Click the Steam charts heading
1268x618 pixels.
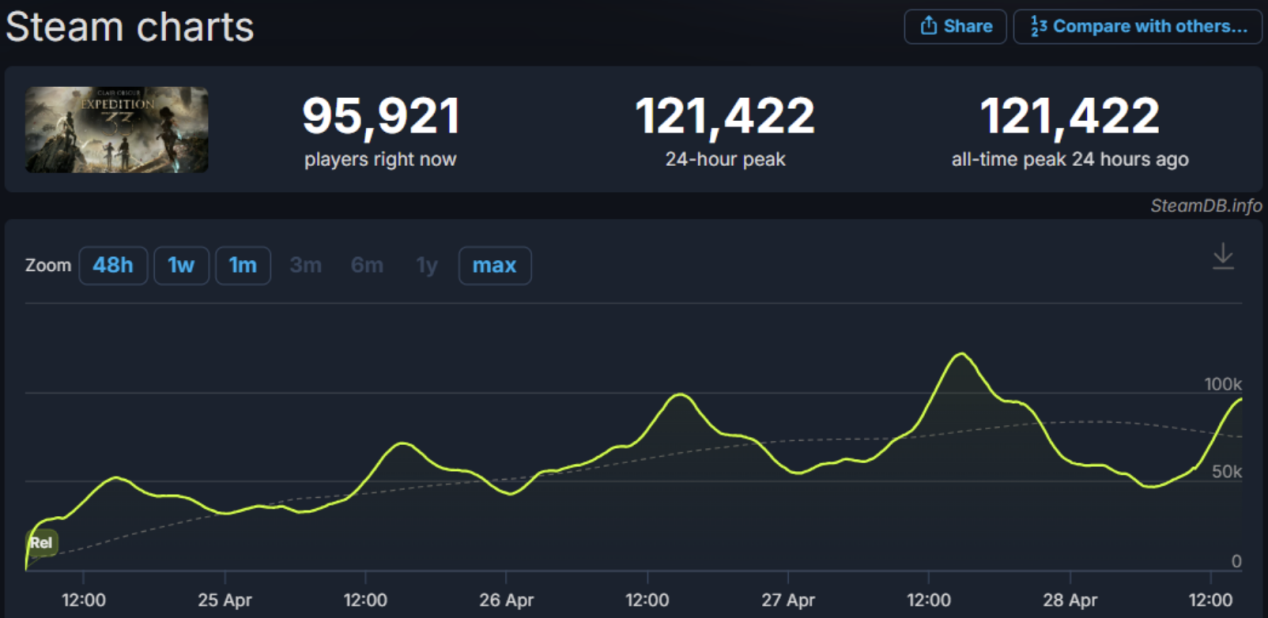tap(130, 27)
